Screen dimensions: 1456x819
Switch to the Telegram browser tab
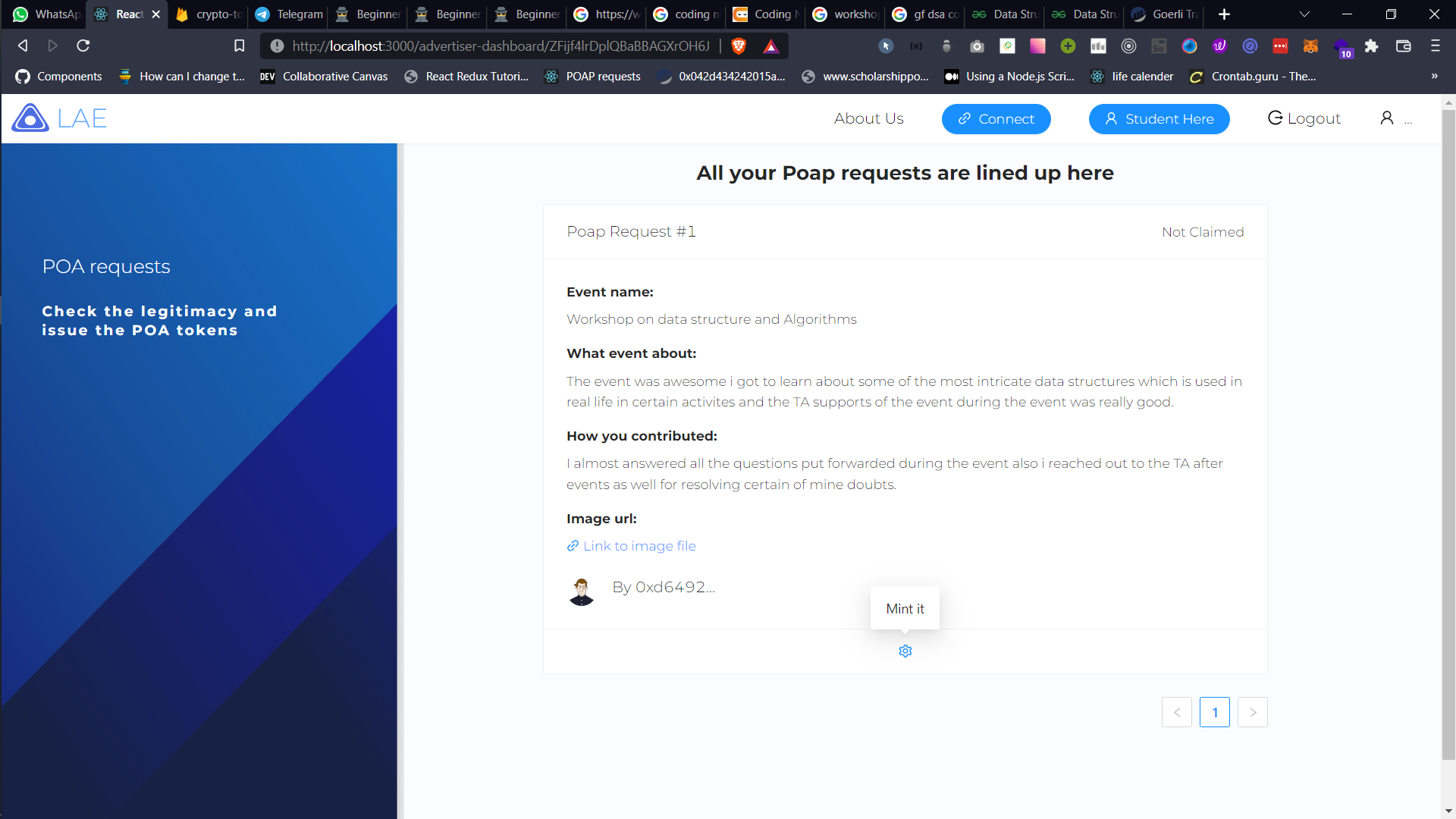pyautogui.click(x=288, y=14)
